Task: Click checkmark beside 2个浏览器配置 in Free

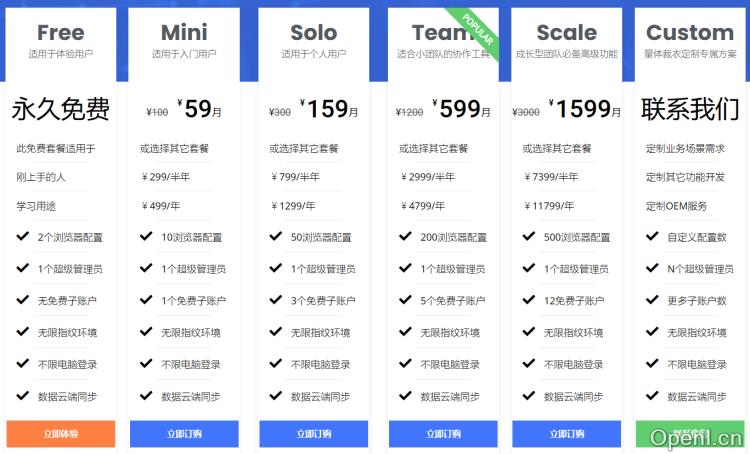Action: (23, 237)
